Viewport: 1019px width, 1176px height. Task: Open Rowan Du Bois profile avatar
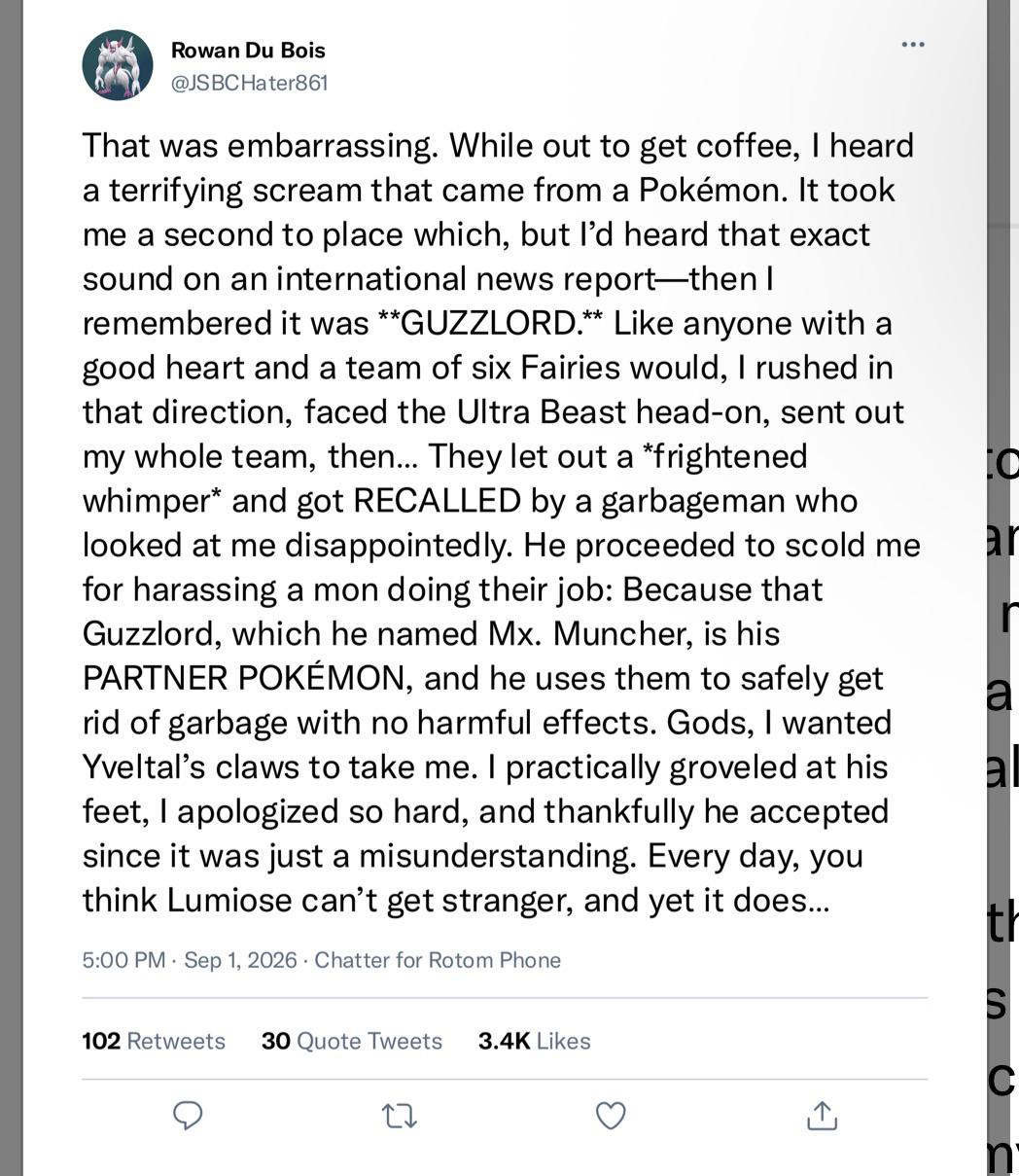pos(118,65)
